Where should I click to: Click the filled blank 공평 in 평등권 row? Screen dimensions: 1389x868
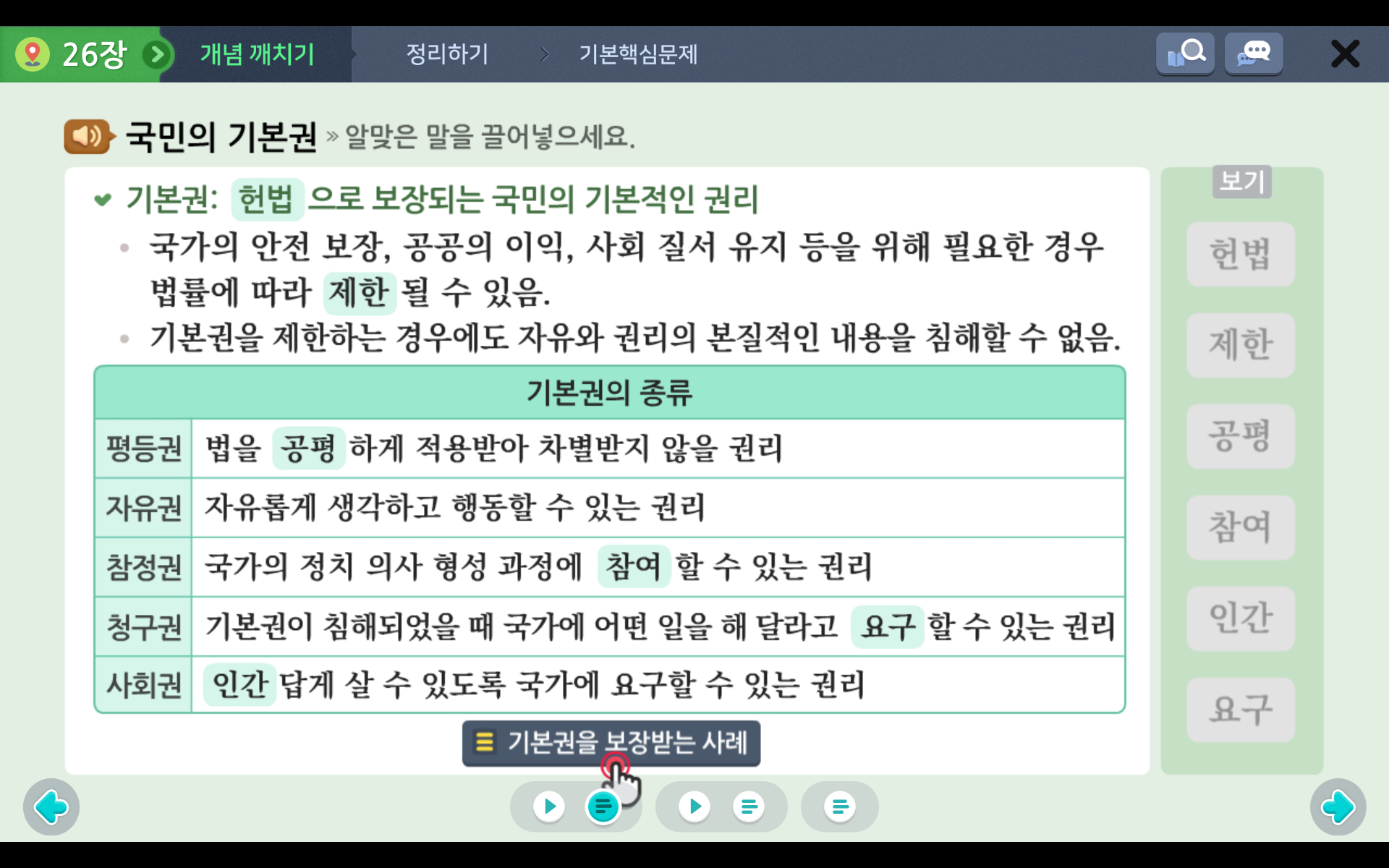(x=308, y=448)
